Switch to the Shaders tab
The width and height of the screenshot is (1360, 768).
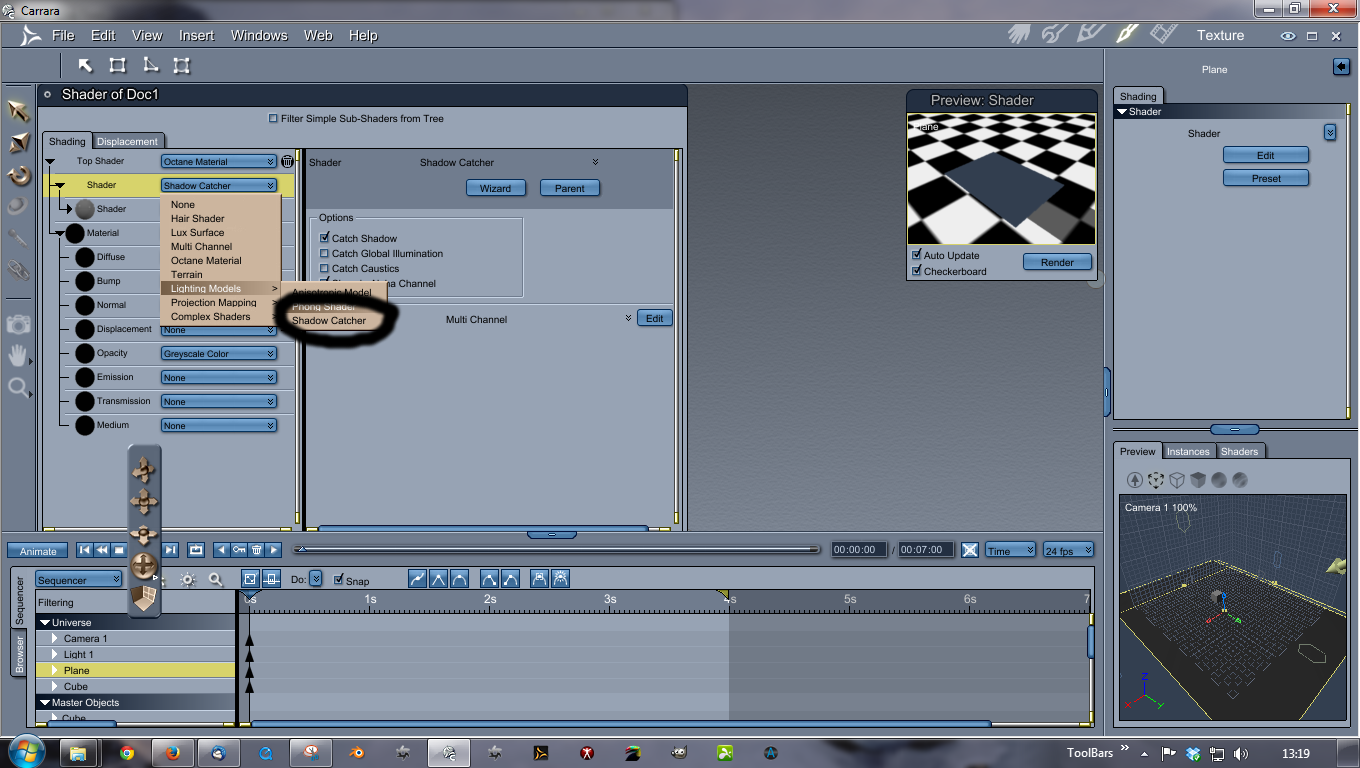point(1239,451)
